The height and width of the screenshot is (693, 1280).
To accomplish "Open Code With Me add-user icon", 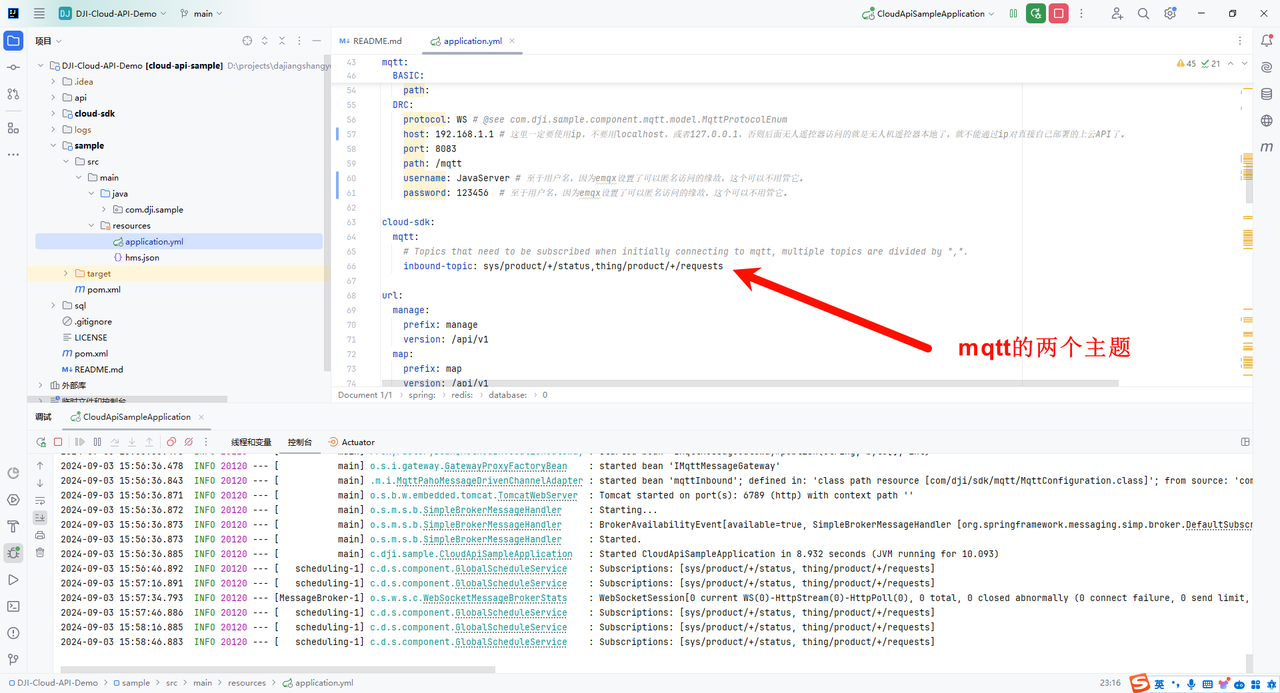I will coord(1117,13).
